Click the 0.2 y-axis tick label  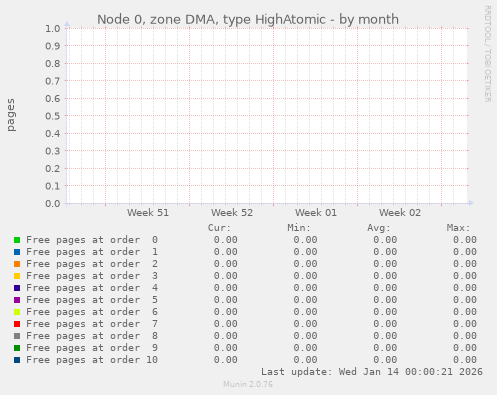[x=53, y=168]
